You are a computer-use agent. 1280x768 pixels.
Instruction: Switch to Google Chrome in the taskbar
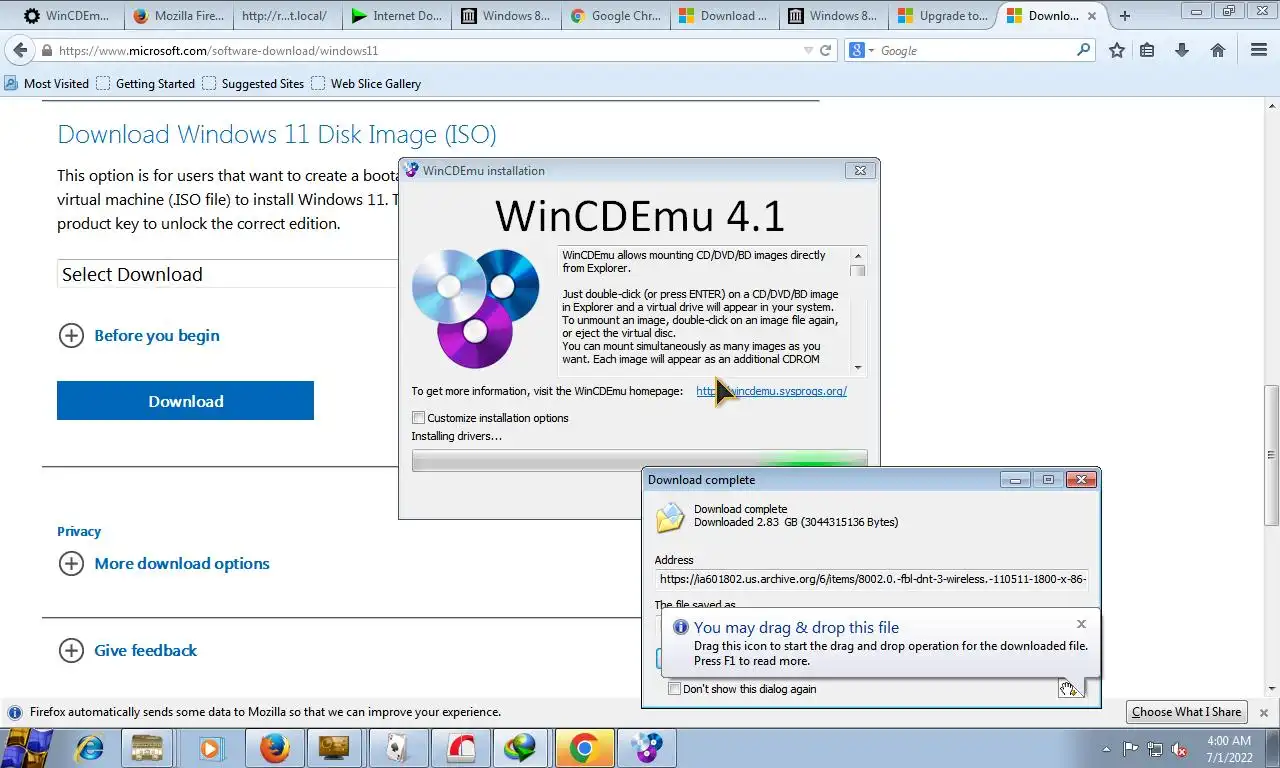click(584, 748)
